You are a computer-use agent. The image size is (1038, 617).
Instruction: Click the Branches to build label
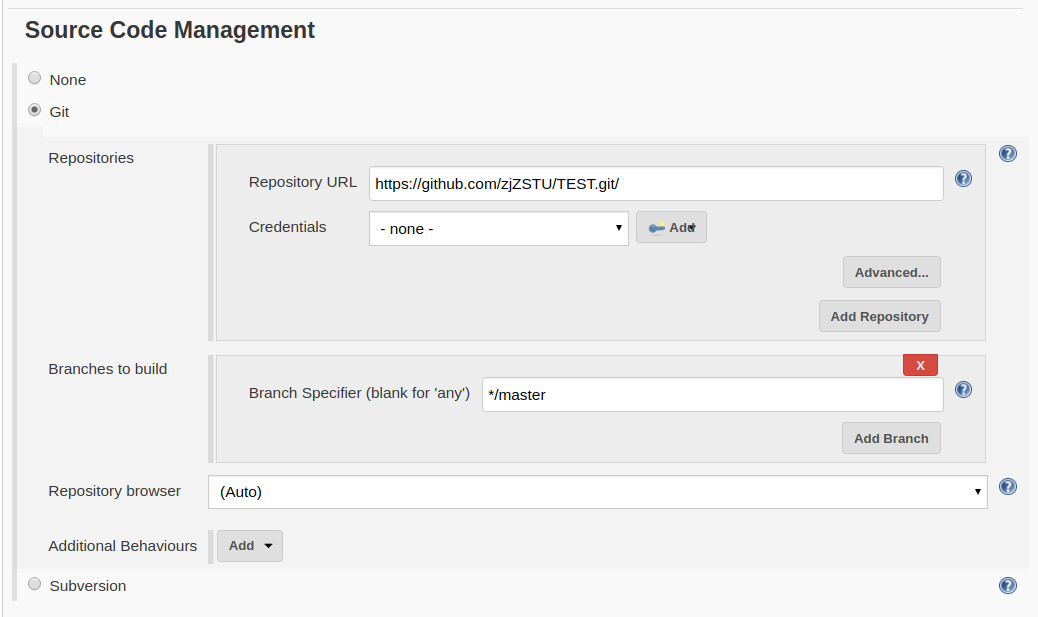pos(108,369)
